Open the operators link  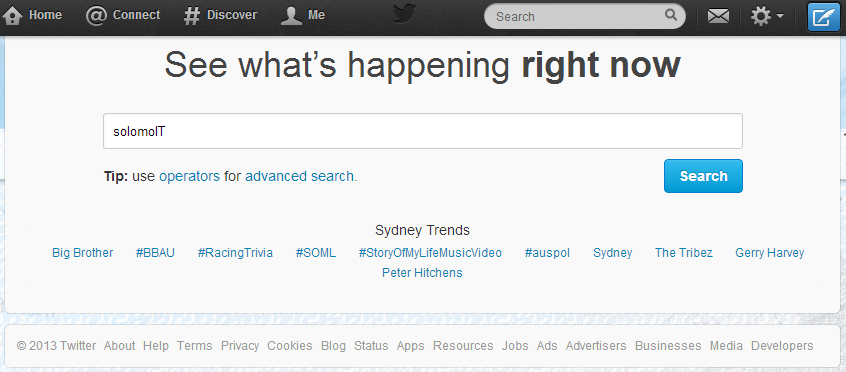[189, 177]
